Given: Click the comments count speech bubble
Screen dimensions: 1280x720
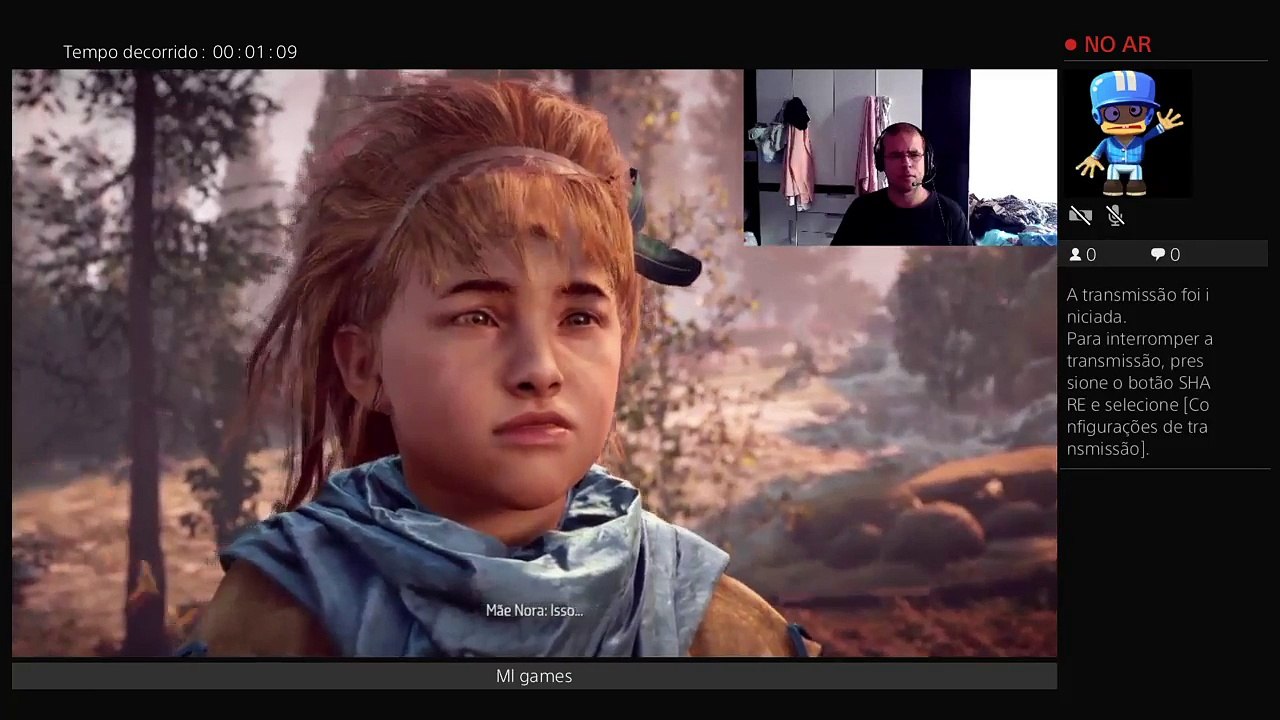Looking at the screenshot, I should click(1158, 255).
